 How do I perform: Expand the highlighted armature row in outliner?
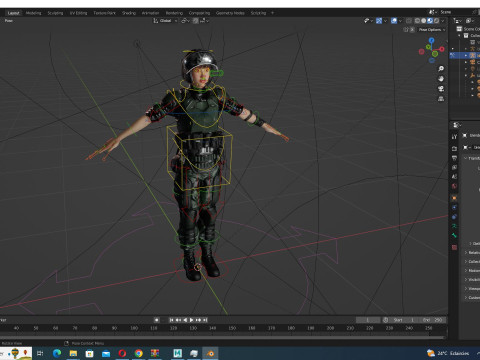[466, 55]
